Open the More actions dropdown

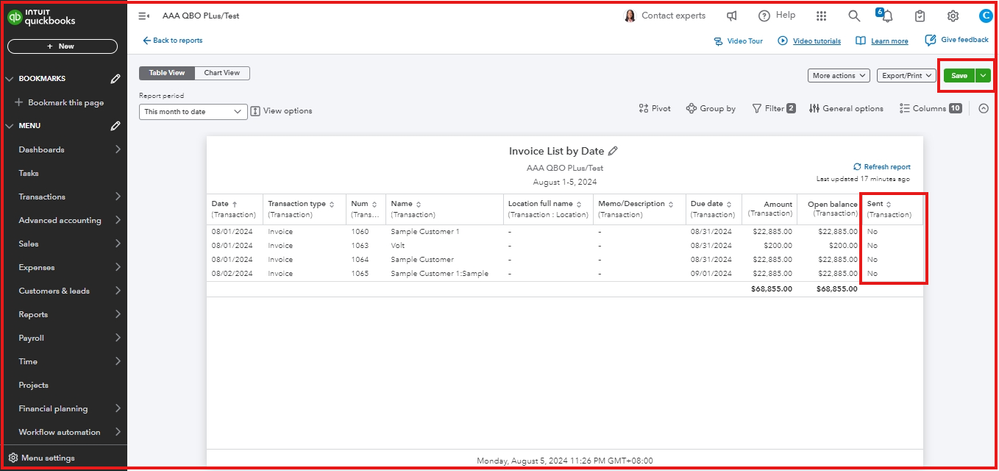pyautogui.click(x=839, y=75)
